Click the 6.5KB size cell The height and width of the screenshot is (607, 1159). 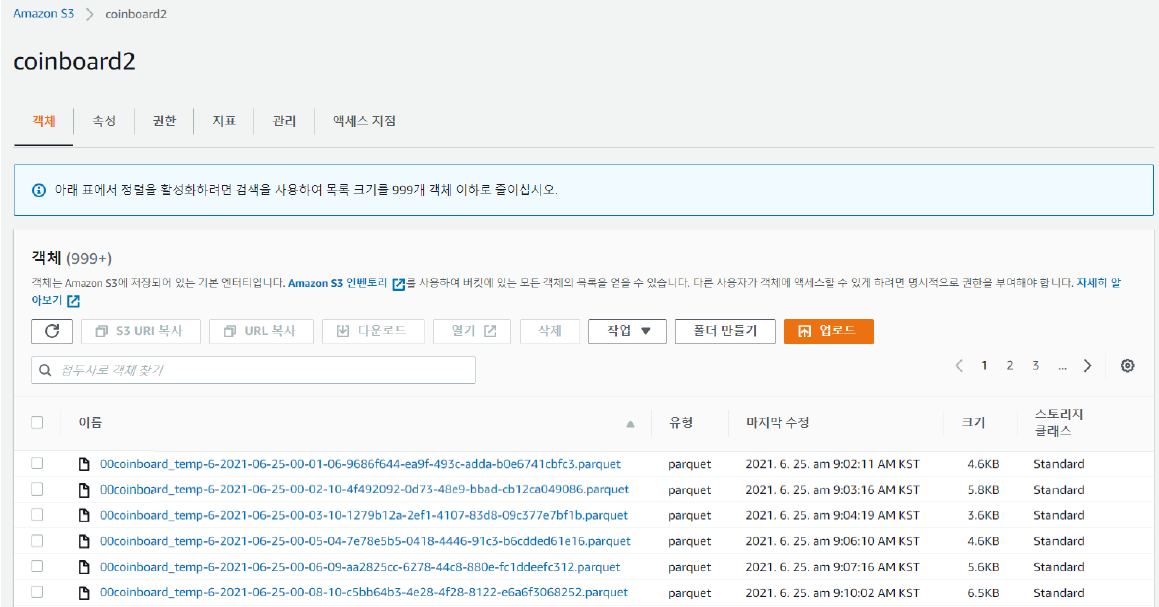pos(983,592)
